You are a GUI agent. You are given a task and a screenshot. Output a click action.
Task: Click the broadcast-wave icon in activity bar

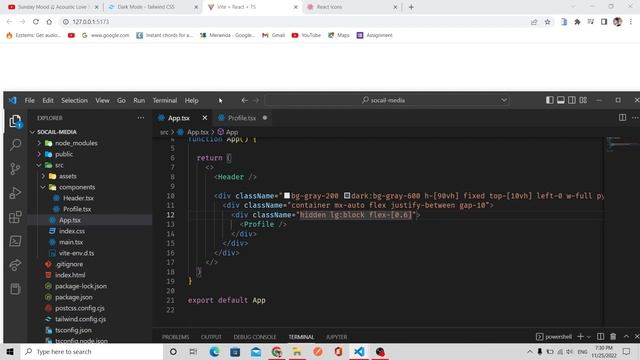point(16,265)
